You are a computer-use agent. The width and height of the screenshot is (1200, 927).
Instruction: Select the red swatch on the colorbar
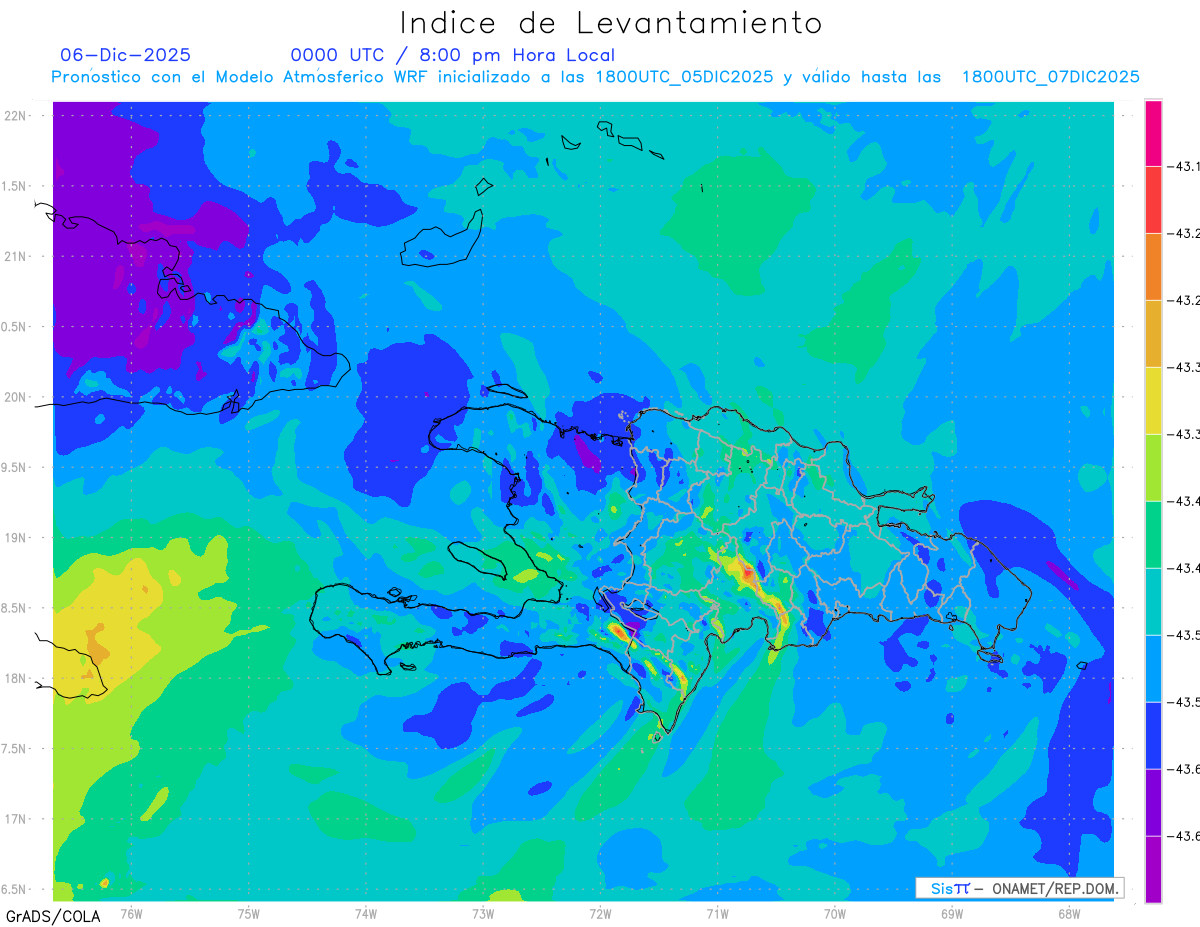coord(1153,199)
